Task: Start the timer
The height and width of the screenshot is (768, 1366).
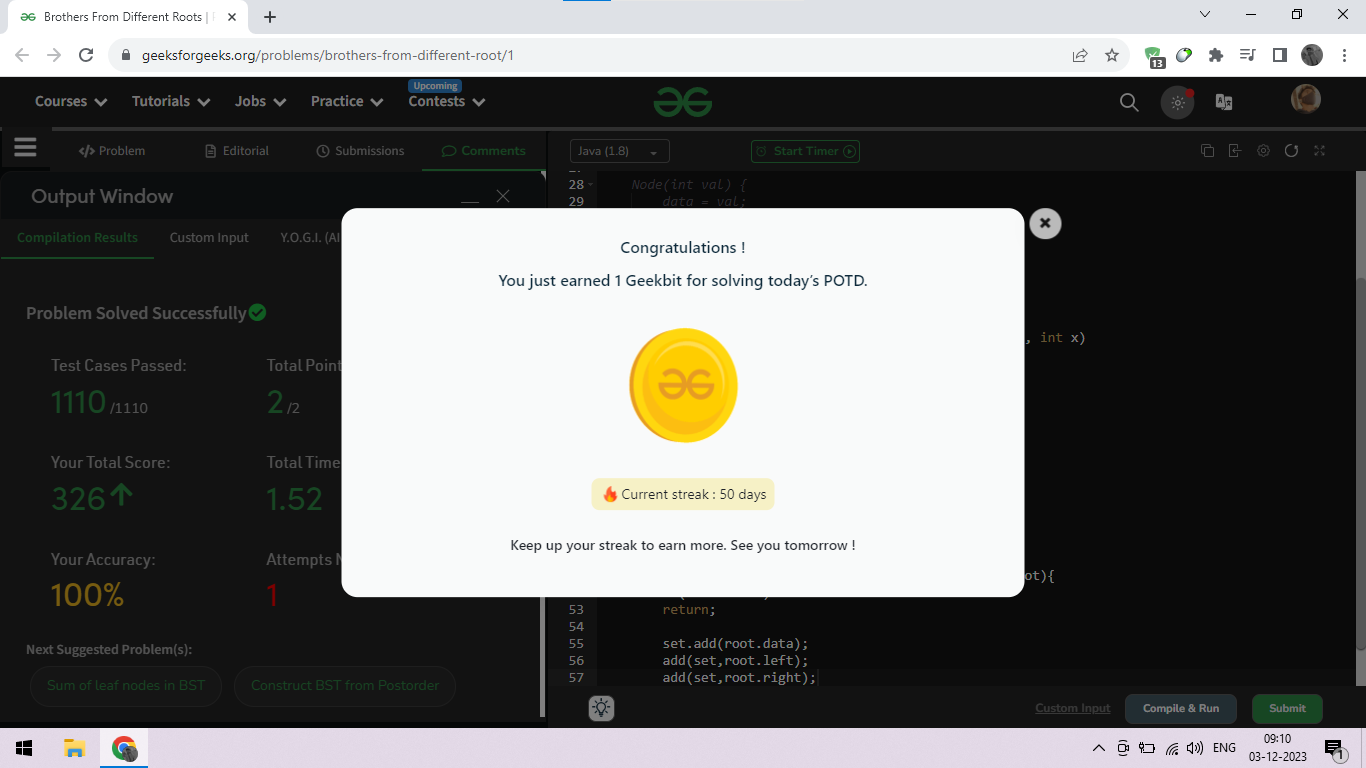Action: (x=805, y=151)
